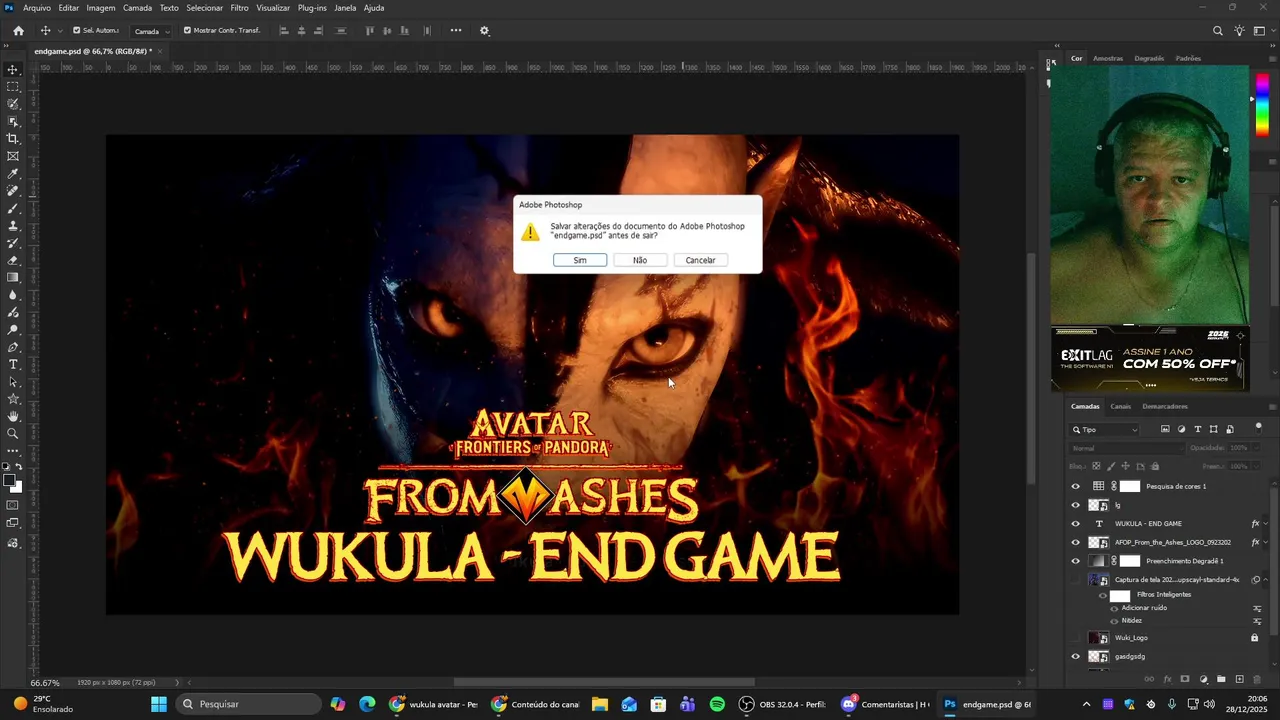Select the Pen tool

[x=13, y=347]
